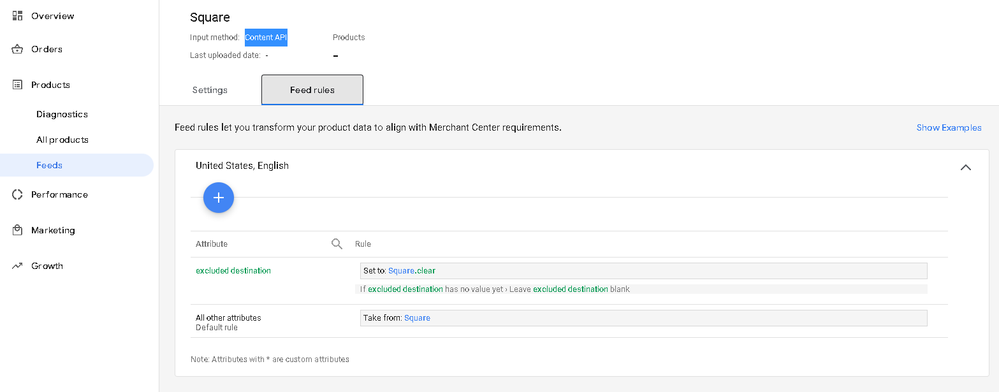This screenshot has width=999, height=392.
Task: Open Overview from the sidebar
Action: [x=52, y=16]
